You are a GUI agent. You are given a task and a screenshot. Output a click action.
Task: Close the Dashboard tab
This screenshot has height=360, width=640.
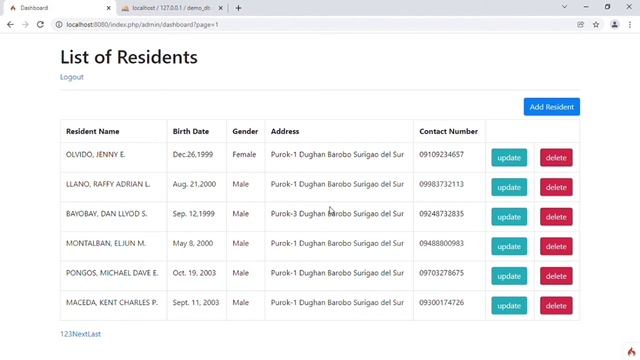[x=109, y=8]
